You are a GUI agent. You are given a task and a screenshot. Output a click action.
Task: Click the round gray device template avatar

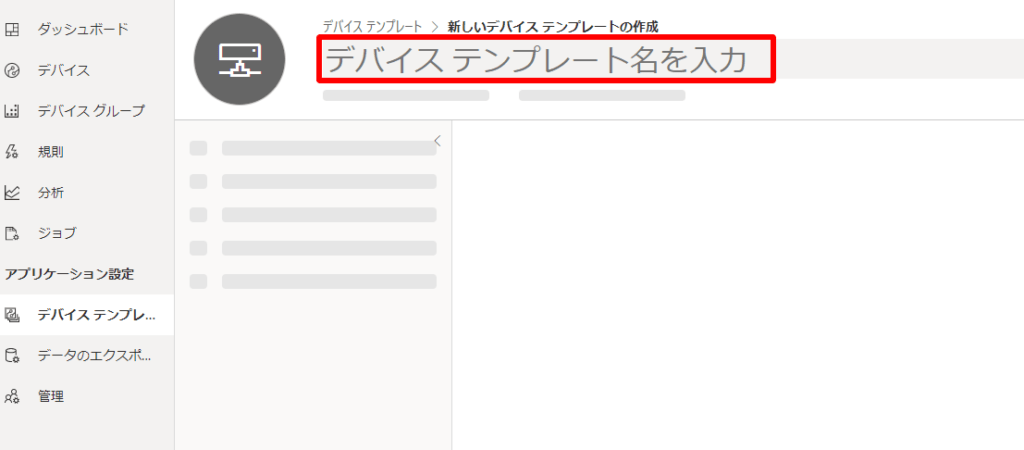(x=240, y=58)
